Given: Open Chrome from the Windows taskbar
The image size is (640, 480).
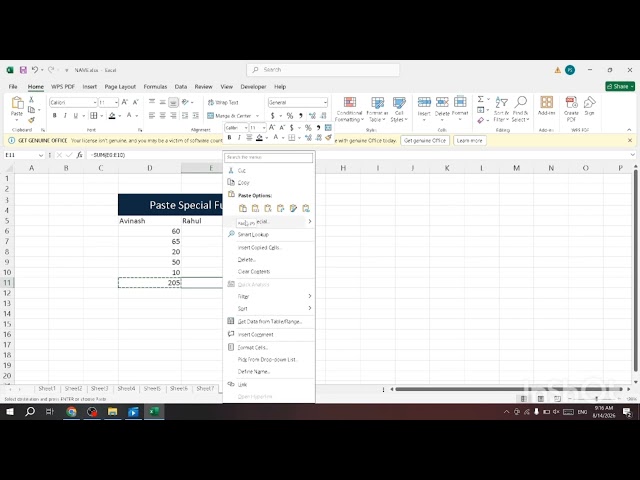Looking at the screenshot, I should 71,412.
